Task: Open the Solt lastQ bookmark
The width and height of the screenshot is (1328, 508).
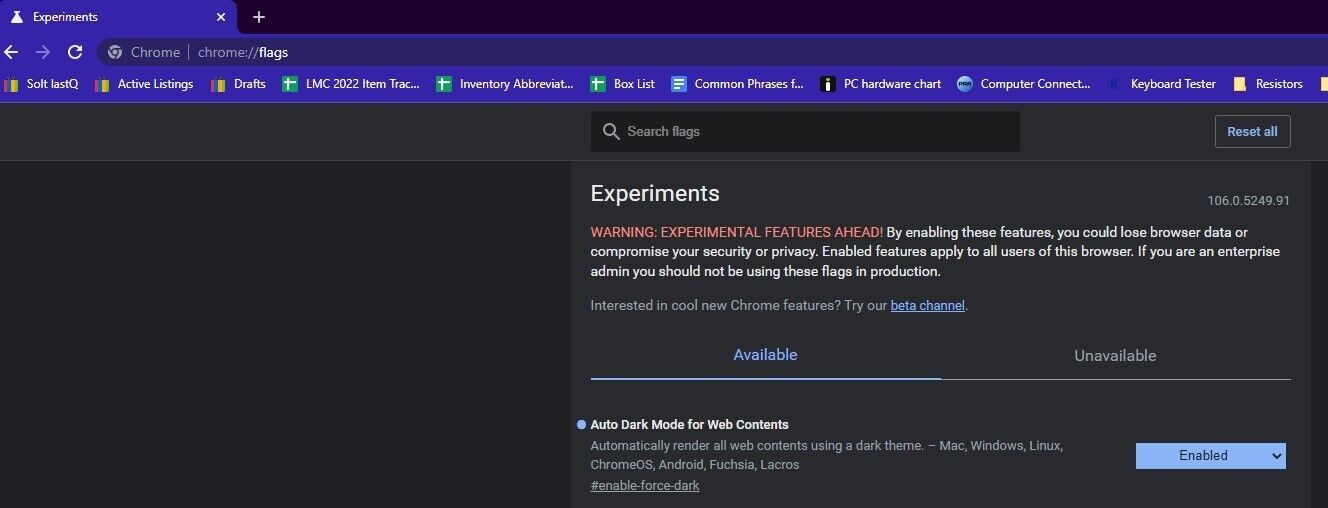Action: tap(41, 84)
